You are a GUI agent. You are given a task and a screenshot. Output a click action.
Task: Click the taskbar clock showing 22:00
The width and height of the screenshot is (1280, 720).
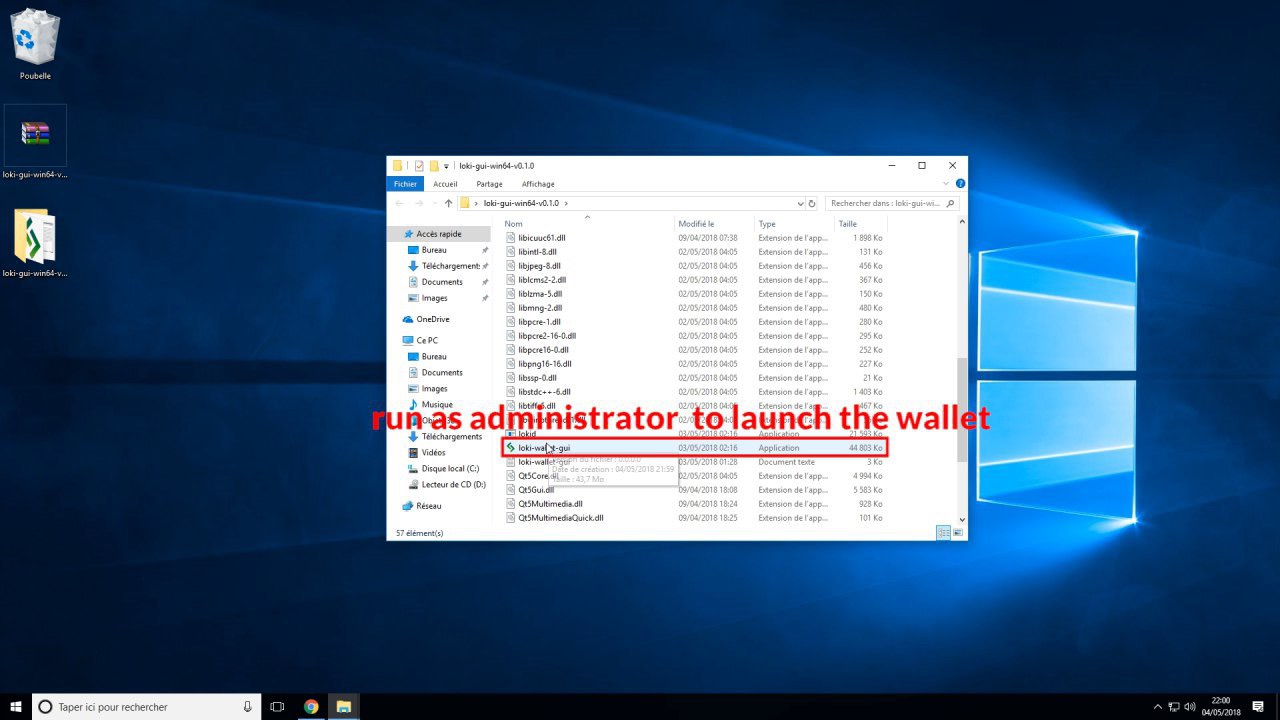(x=1220, y=707)
